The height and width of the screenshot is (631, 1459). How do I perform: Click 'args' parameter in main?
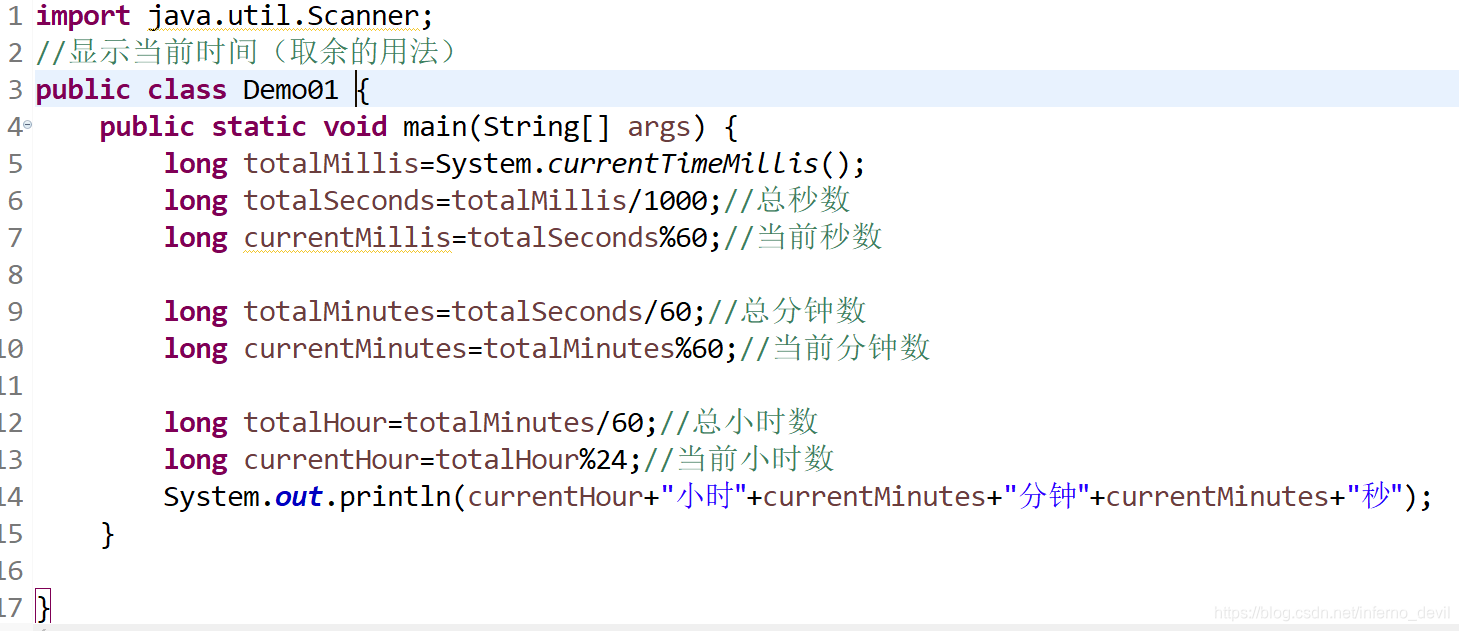(659, 128)
